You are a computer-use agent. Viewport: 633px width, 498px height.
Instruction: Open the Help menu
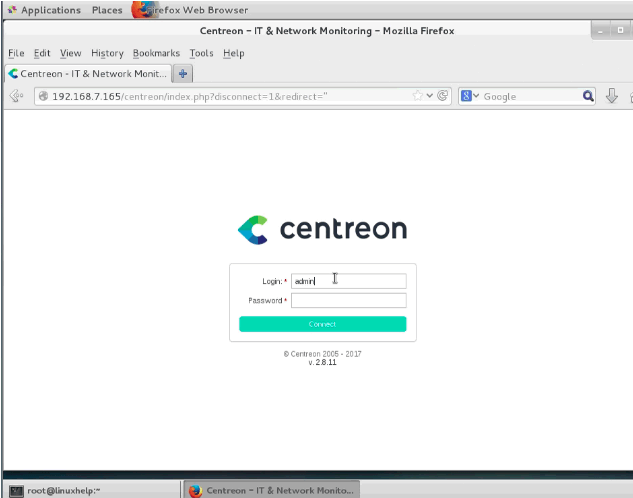[x=234, y=53]
